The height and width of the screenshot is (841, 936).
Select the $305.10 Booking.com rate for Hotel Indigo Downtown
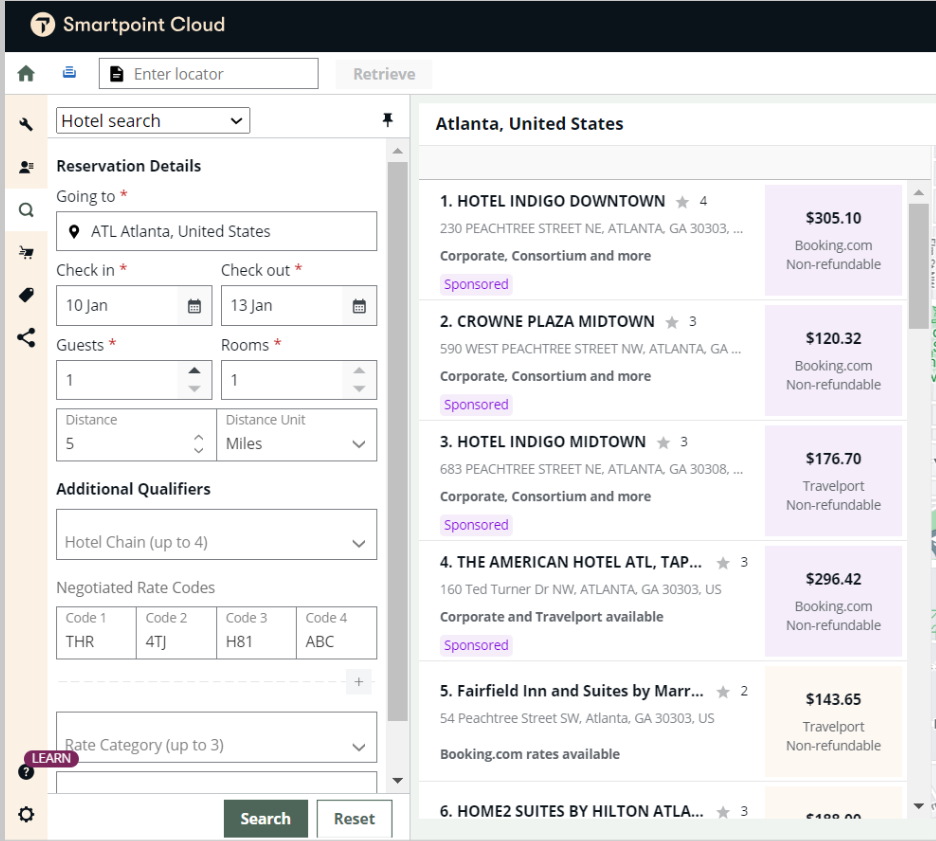833,240
